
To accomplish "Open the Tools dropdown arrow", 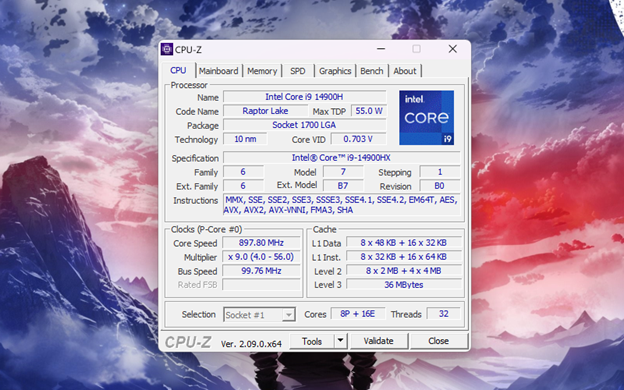I will pos(340,341).
